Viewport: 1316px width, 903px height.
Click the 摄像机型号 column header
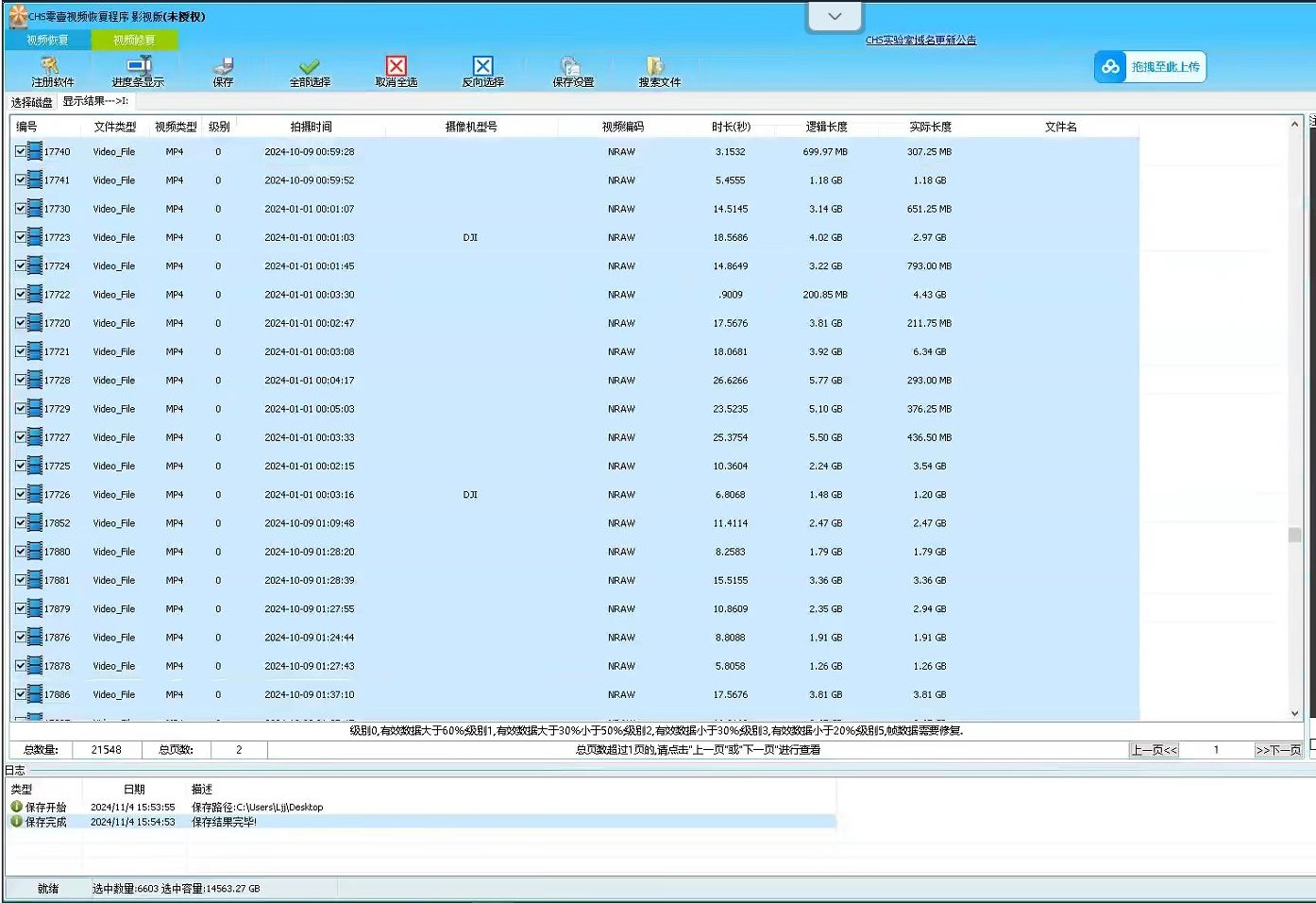pyautogui.click(x=471, y=127)
